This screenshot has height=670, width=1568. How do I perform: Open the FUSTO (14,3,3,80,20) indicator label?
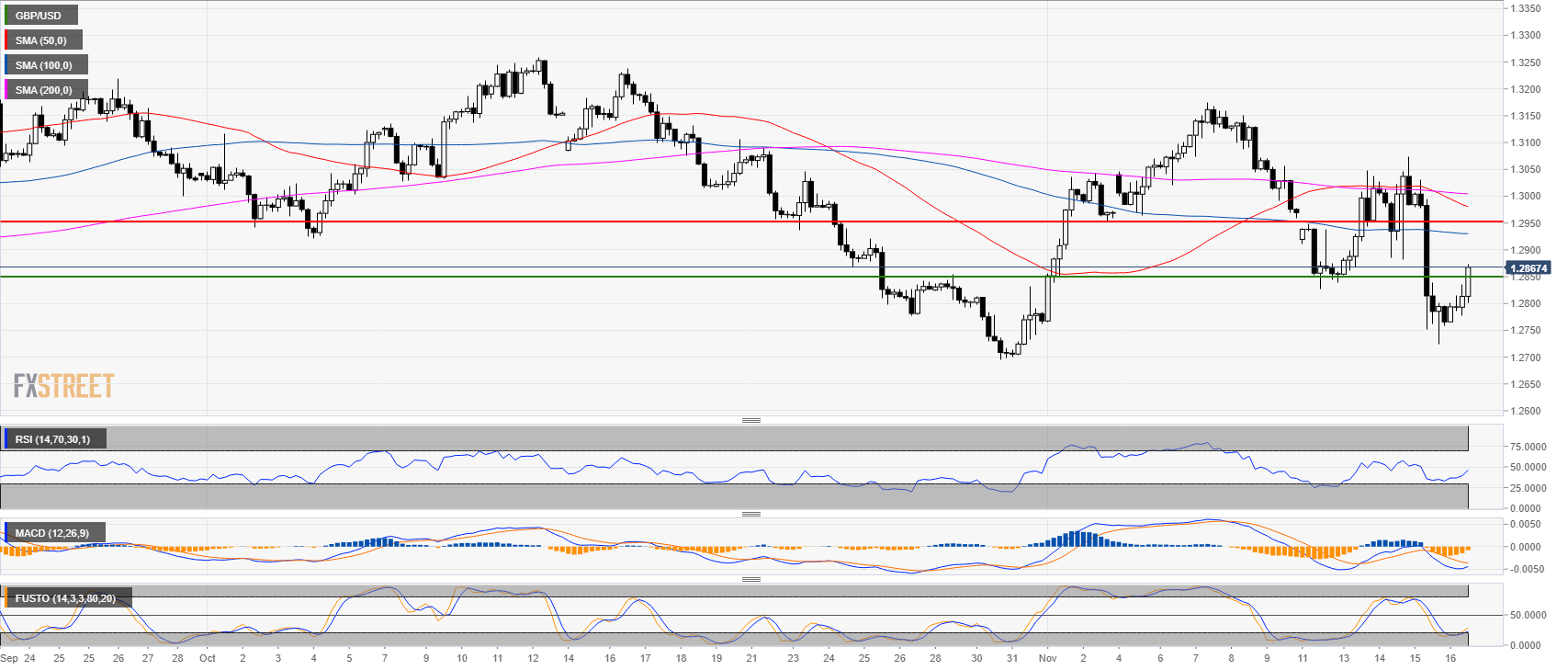click(67, 598)
